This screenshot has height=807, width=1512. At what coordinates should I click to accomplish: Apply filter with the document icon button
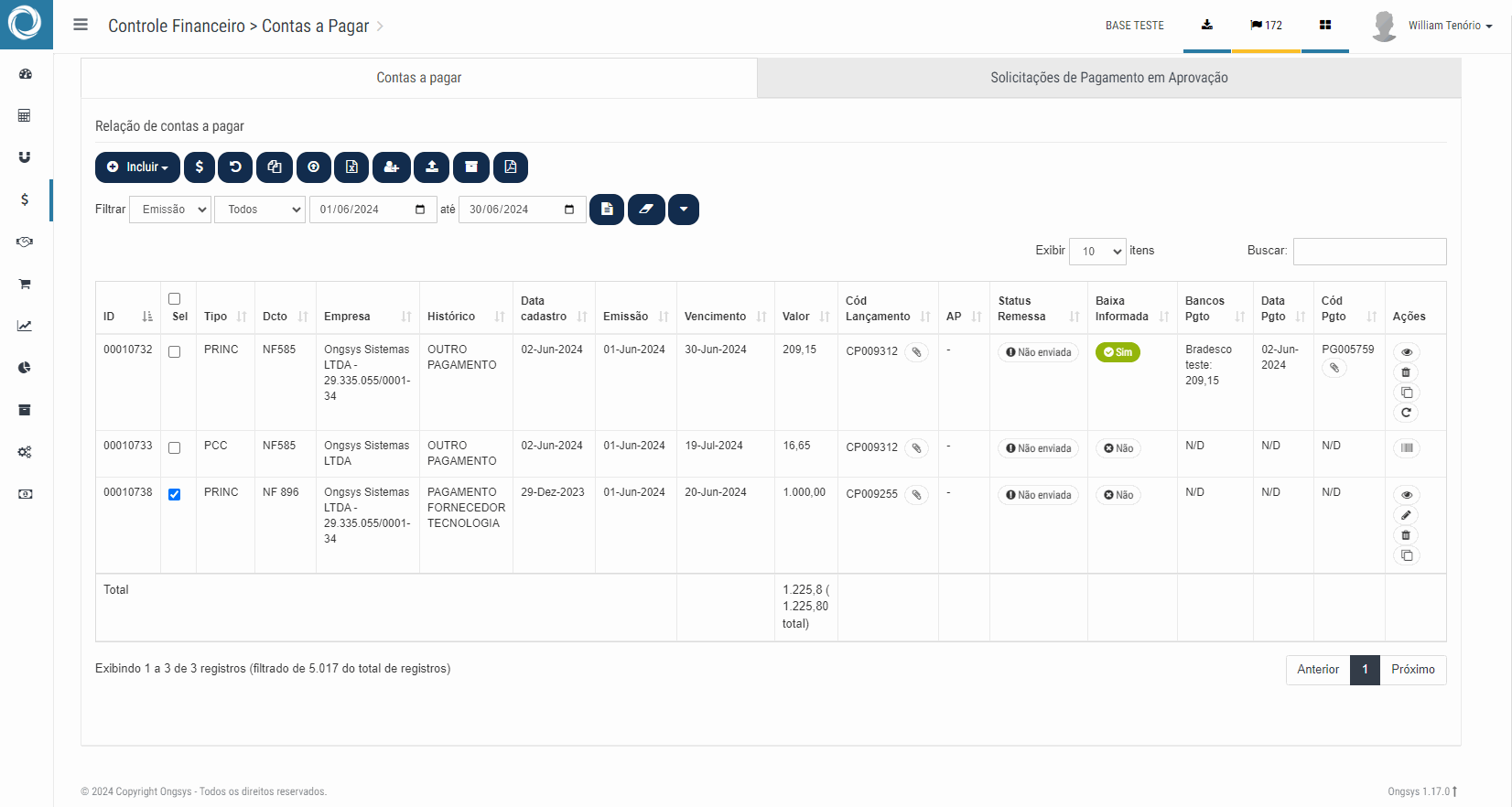tap(607, 210)
